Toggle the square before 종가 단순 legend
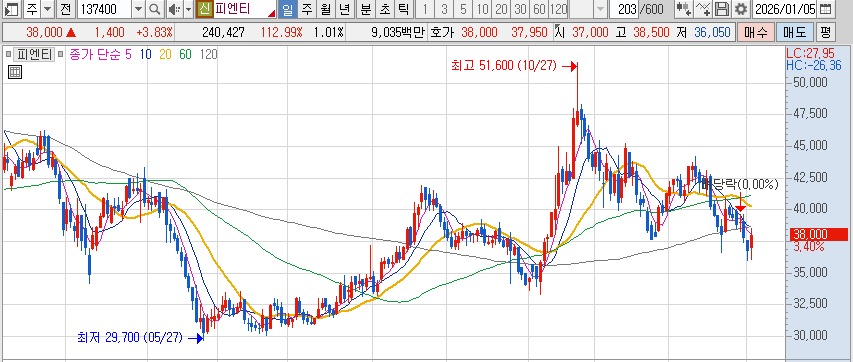853x362 pixels. pos(61,54)
